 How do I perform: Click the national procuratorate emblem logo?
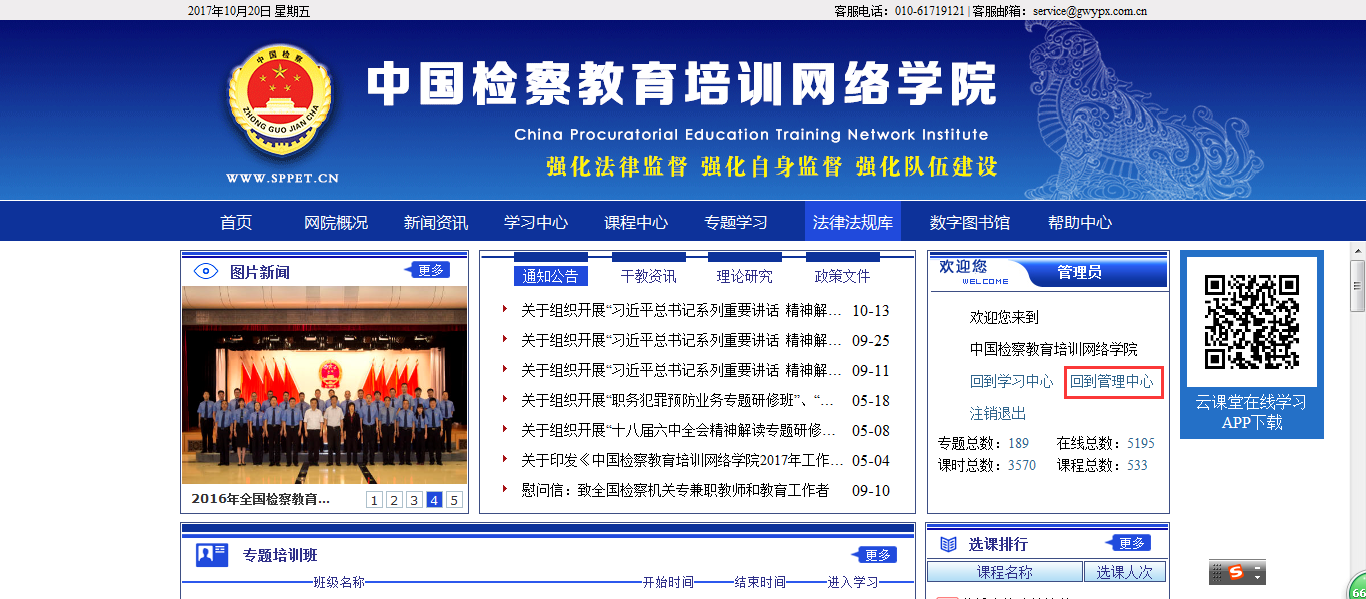tap(279, 100)
